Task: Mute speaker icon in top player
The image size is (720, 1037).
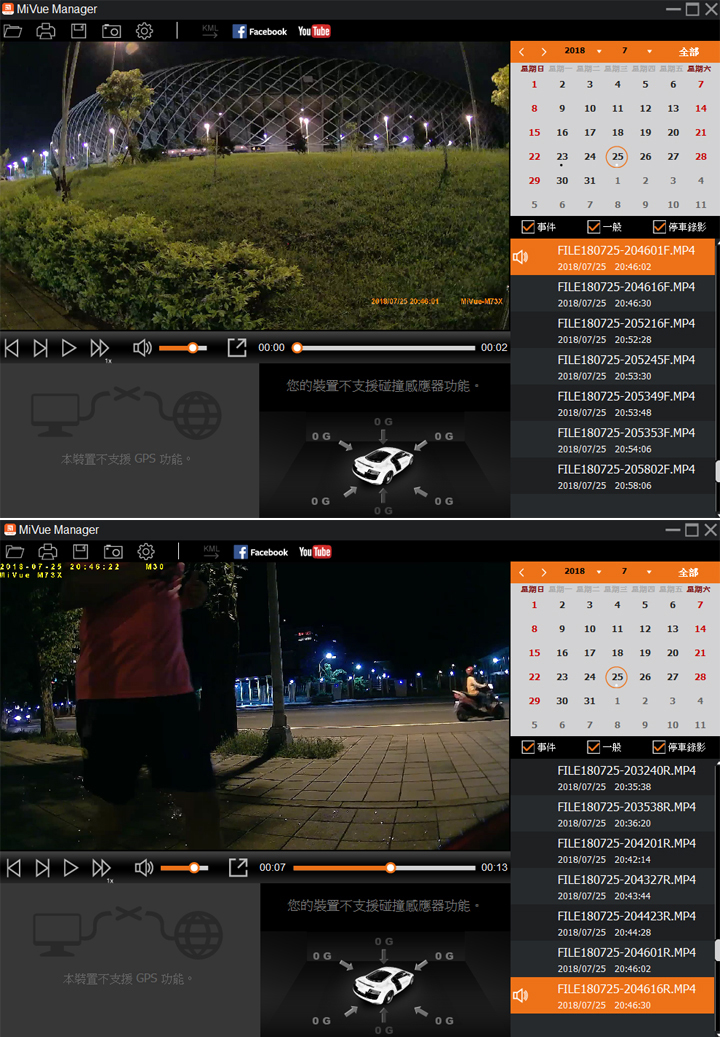Action: pyautogui.click(x=142, y=348)
